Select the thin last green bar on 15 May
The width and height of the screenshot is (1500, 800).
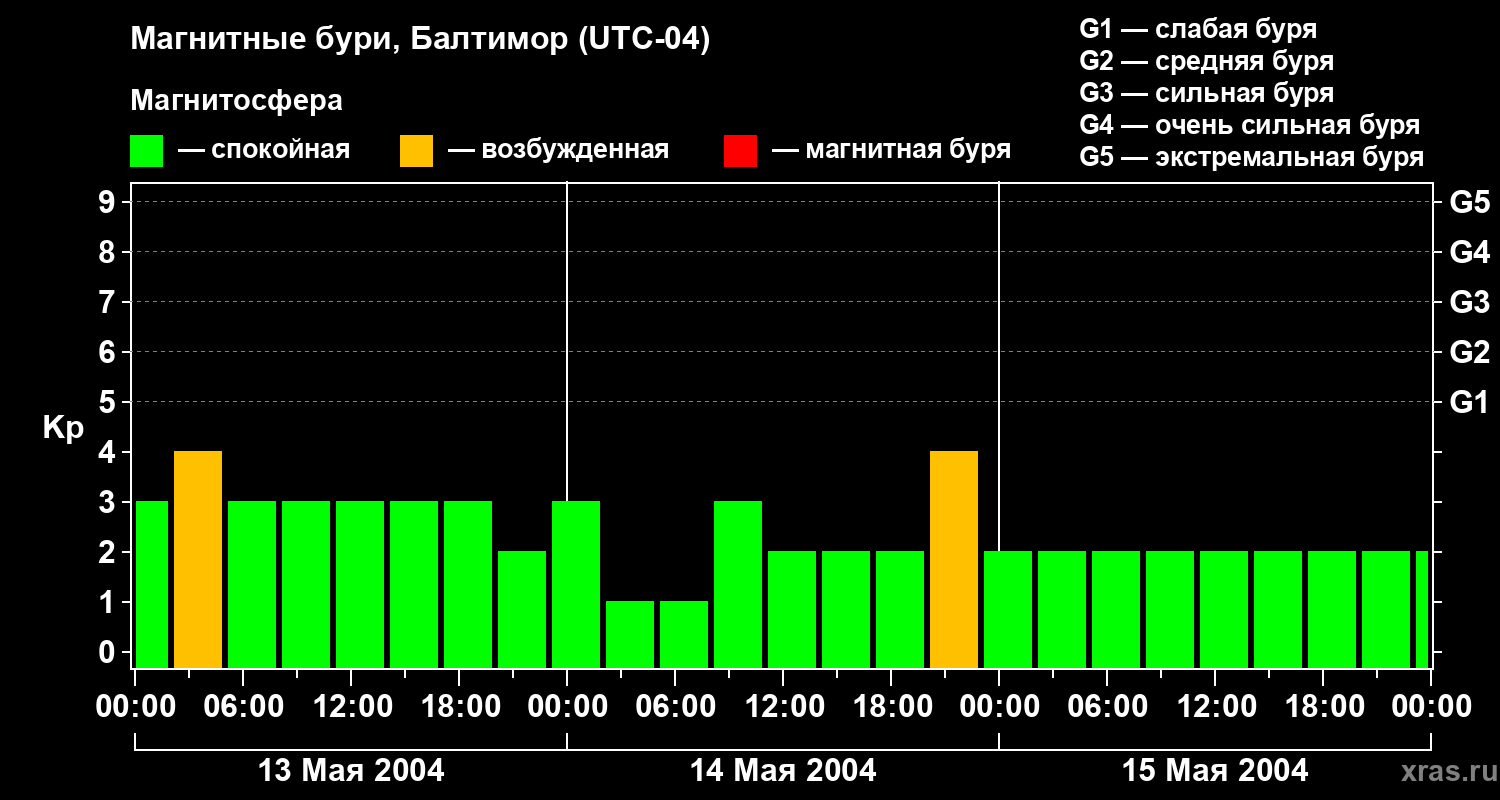point(1422,610)
